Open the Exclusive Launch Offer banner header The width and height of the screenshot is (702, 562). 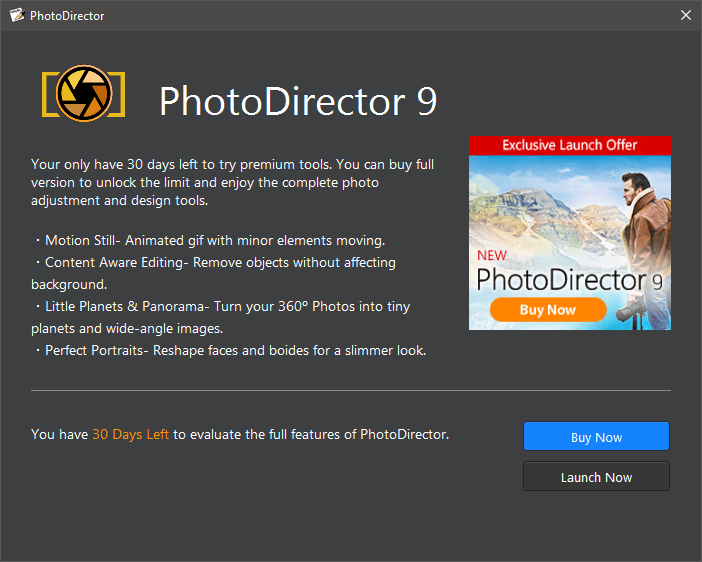pos(569,145)
